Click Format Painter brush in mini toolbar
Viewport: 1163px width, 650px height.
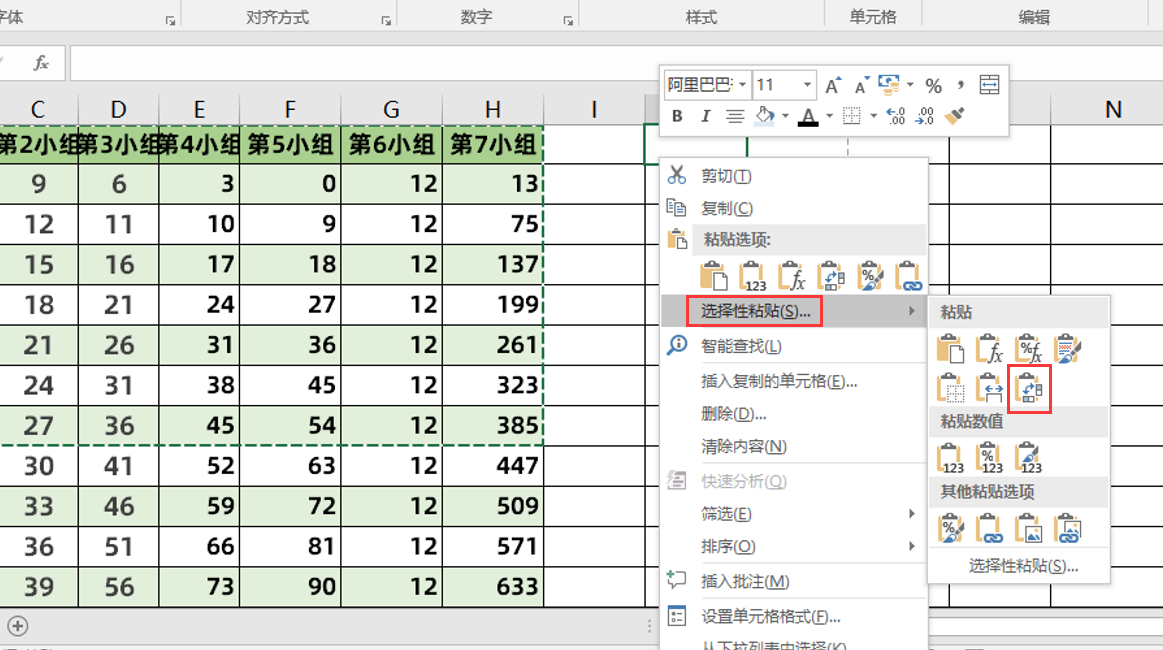pyautogui.click(x=955, y=116)
